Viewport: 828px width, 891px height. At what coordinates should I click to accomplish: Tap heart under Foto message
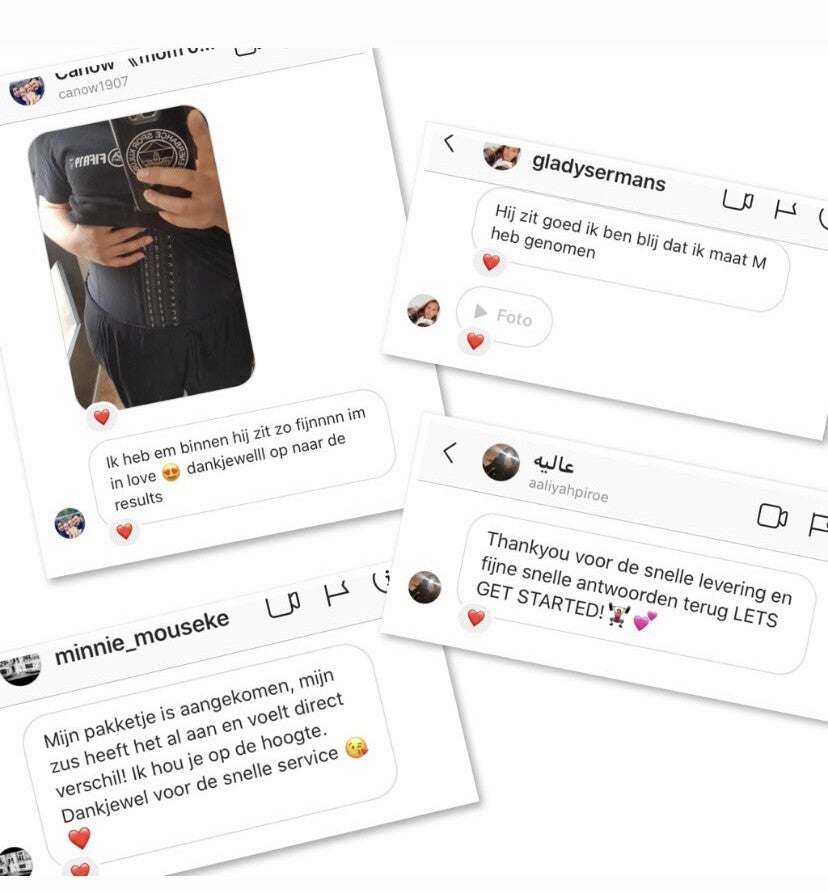[475, 341]
